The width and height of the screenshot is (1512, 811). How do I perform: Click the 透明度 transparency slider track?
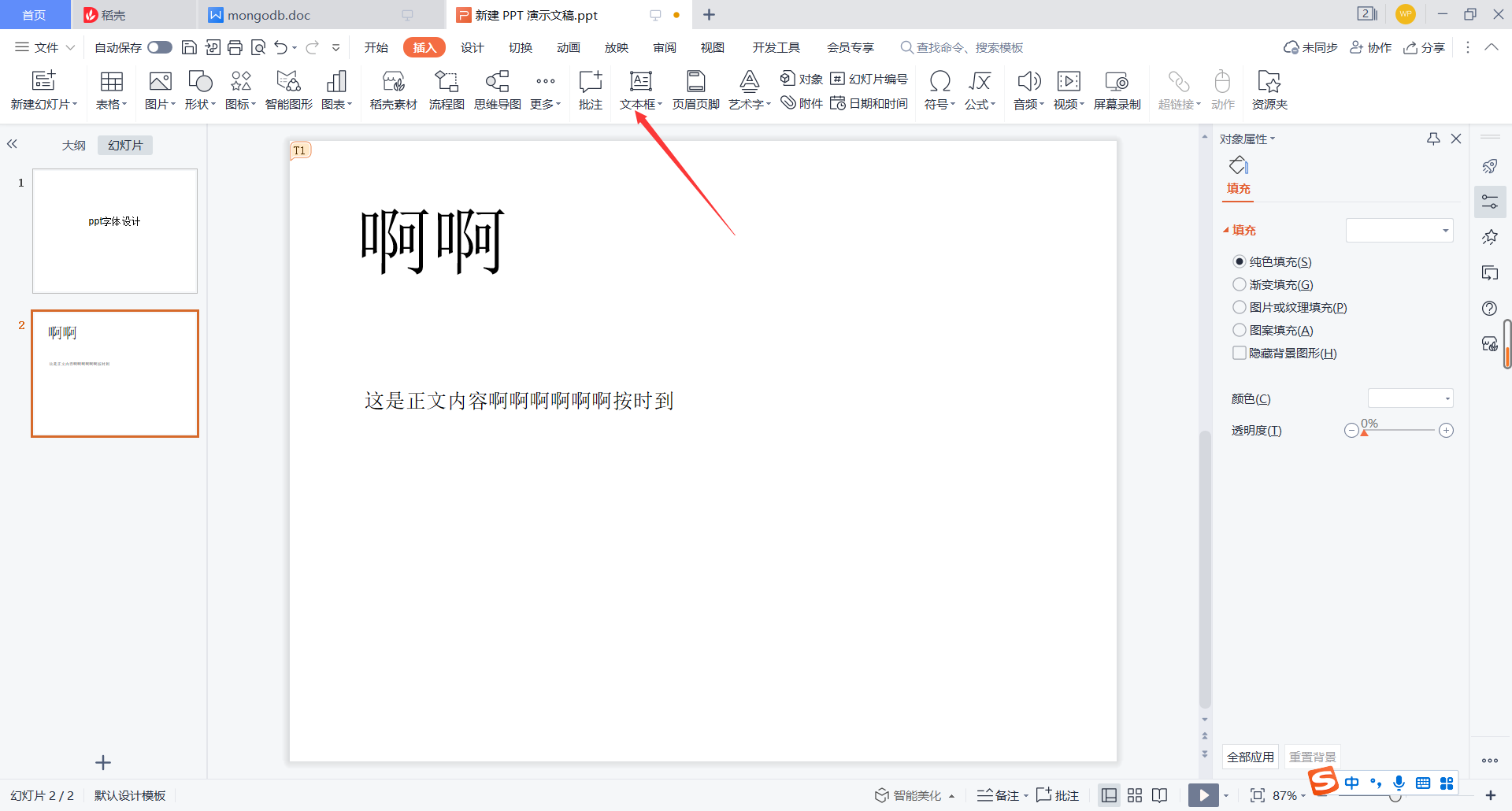click(x=1399, y=430)
